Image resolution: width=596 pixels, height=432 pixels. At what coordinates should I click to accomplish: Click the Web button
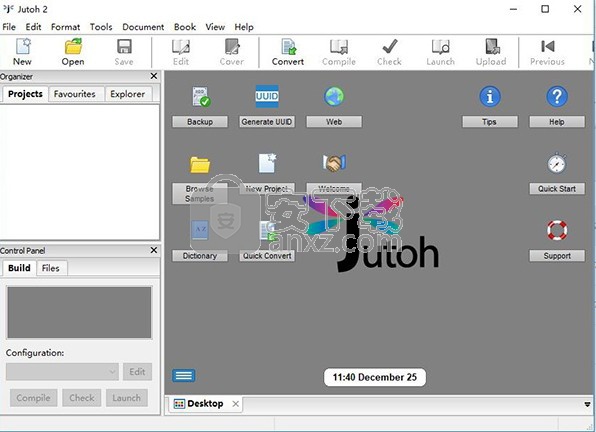pos(334,122)
